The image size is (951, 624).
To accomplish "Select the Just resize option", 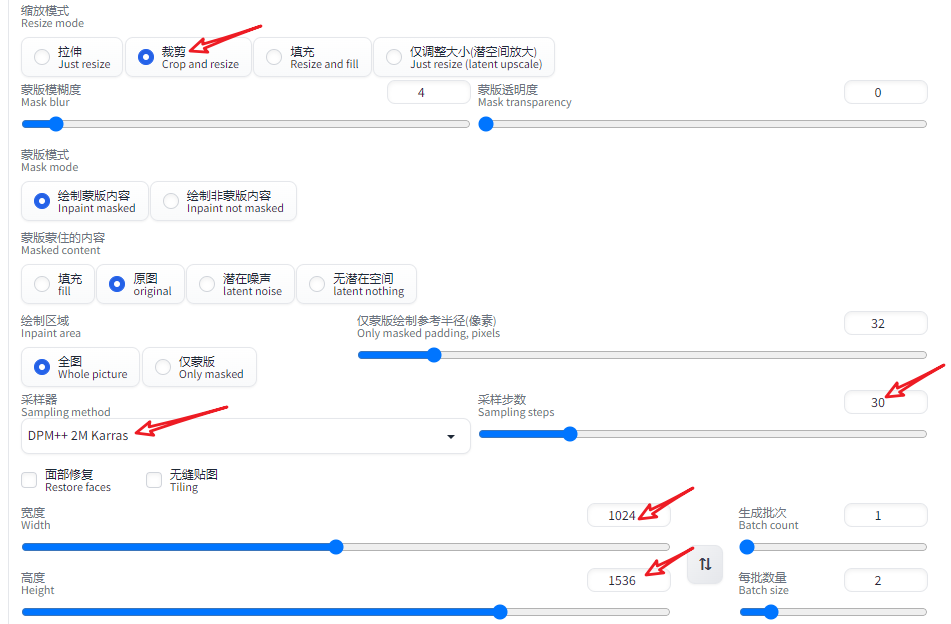I will [x=72, y=57].
